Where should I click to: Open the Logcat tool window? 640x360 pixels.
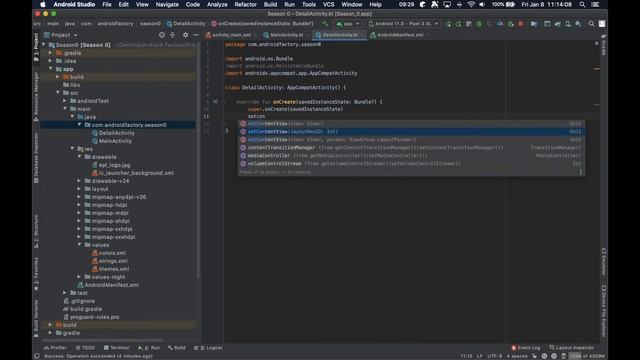pyautogui.click(x=209, y=348)
